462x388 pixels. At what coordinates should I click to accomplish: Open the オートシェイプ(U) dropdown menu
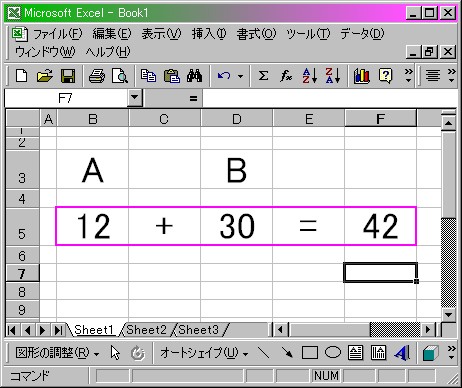[204, 353]
